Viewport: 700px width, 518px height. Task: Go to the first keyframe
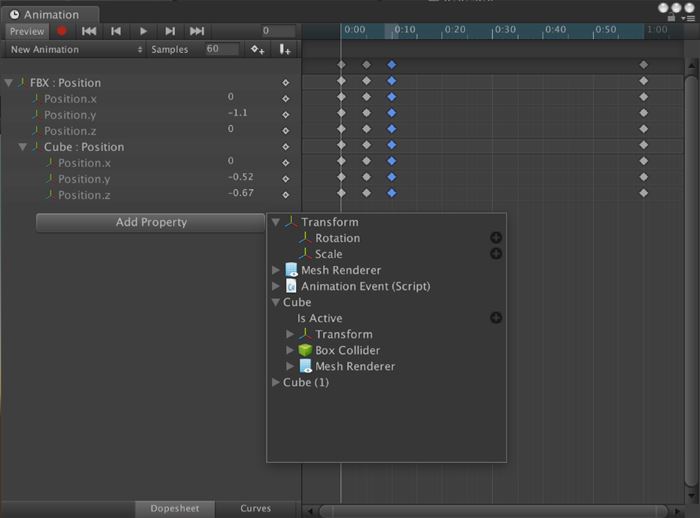coord(89,31)
